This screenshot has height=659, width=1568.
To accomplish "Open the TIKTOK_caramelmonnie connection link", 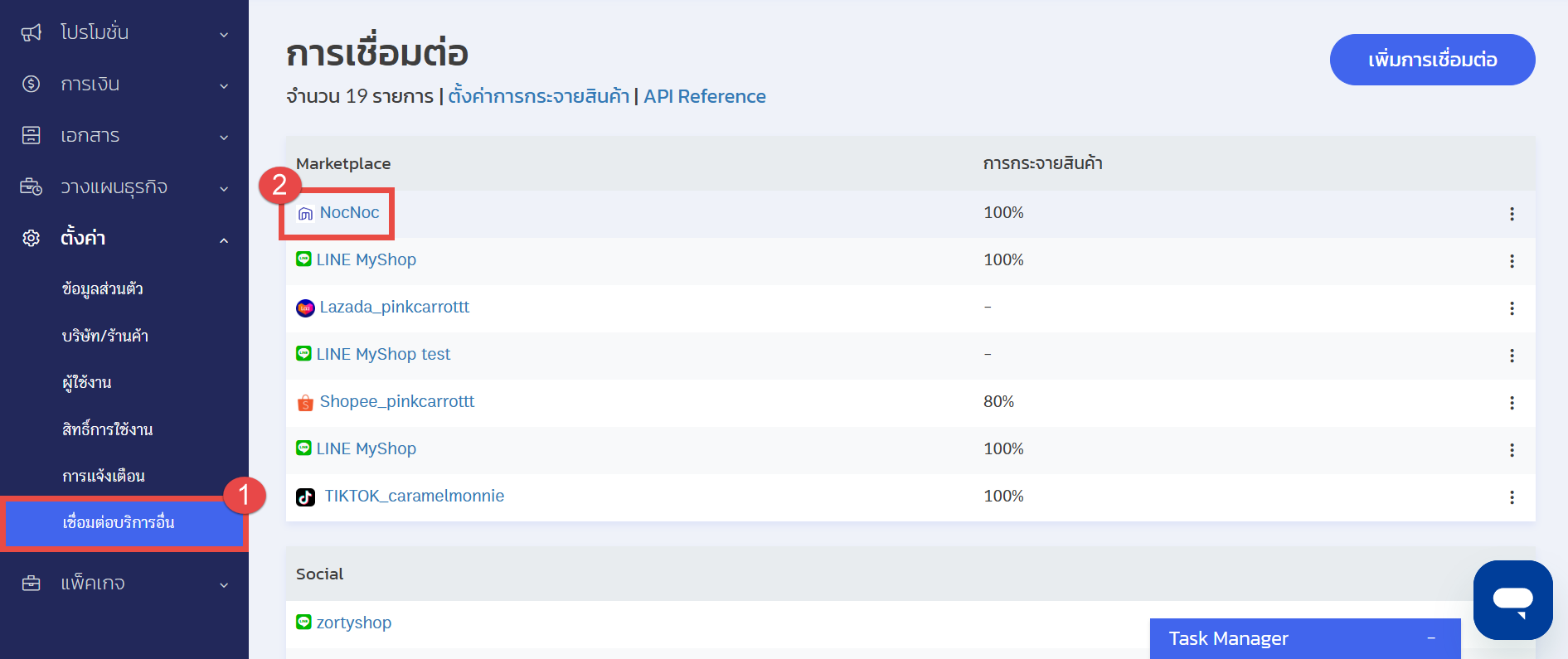I will click(414, 496).
